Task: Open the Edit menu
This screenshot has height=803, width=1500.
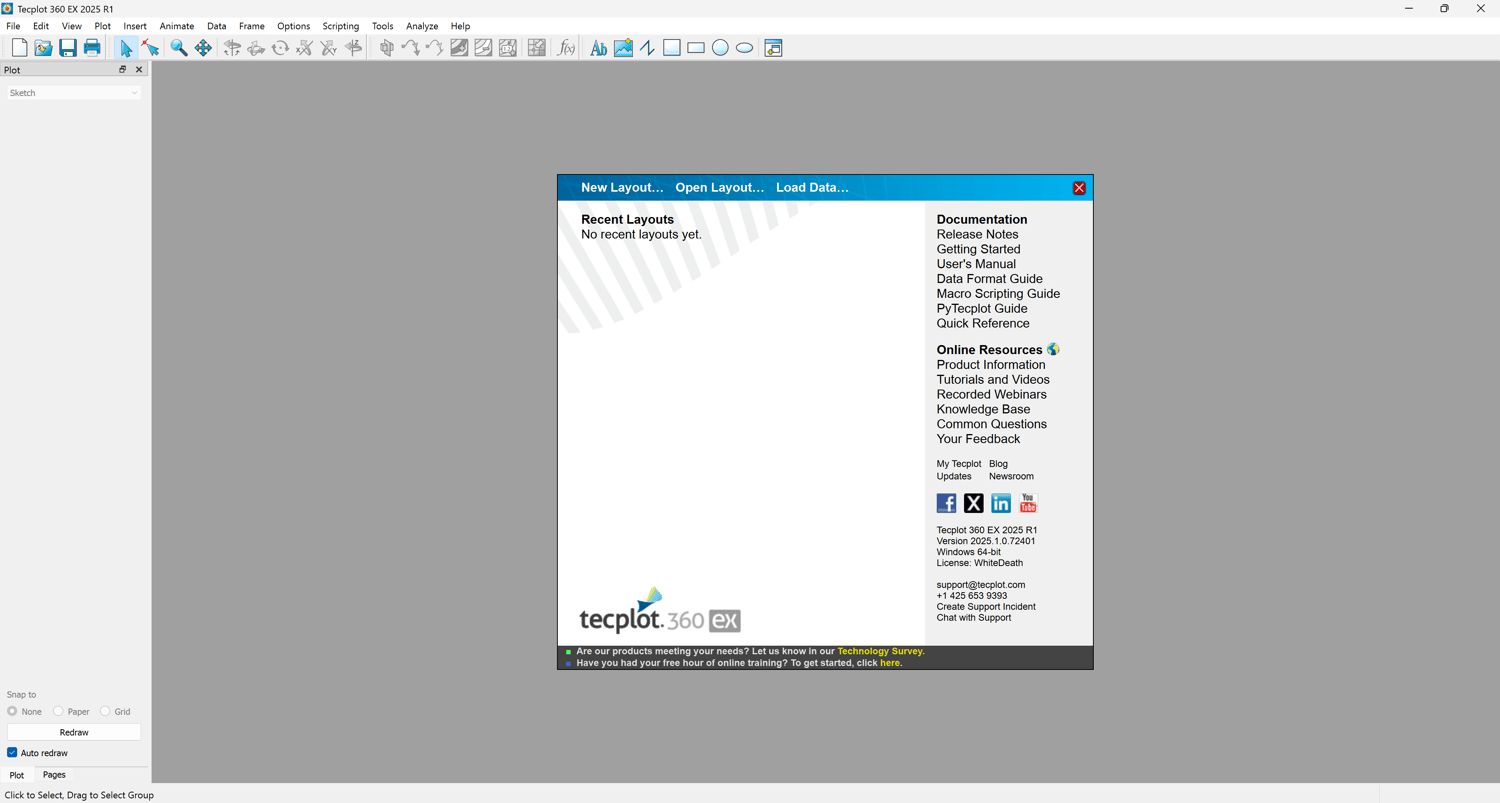Action: click(41, 26)
